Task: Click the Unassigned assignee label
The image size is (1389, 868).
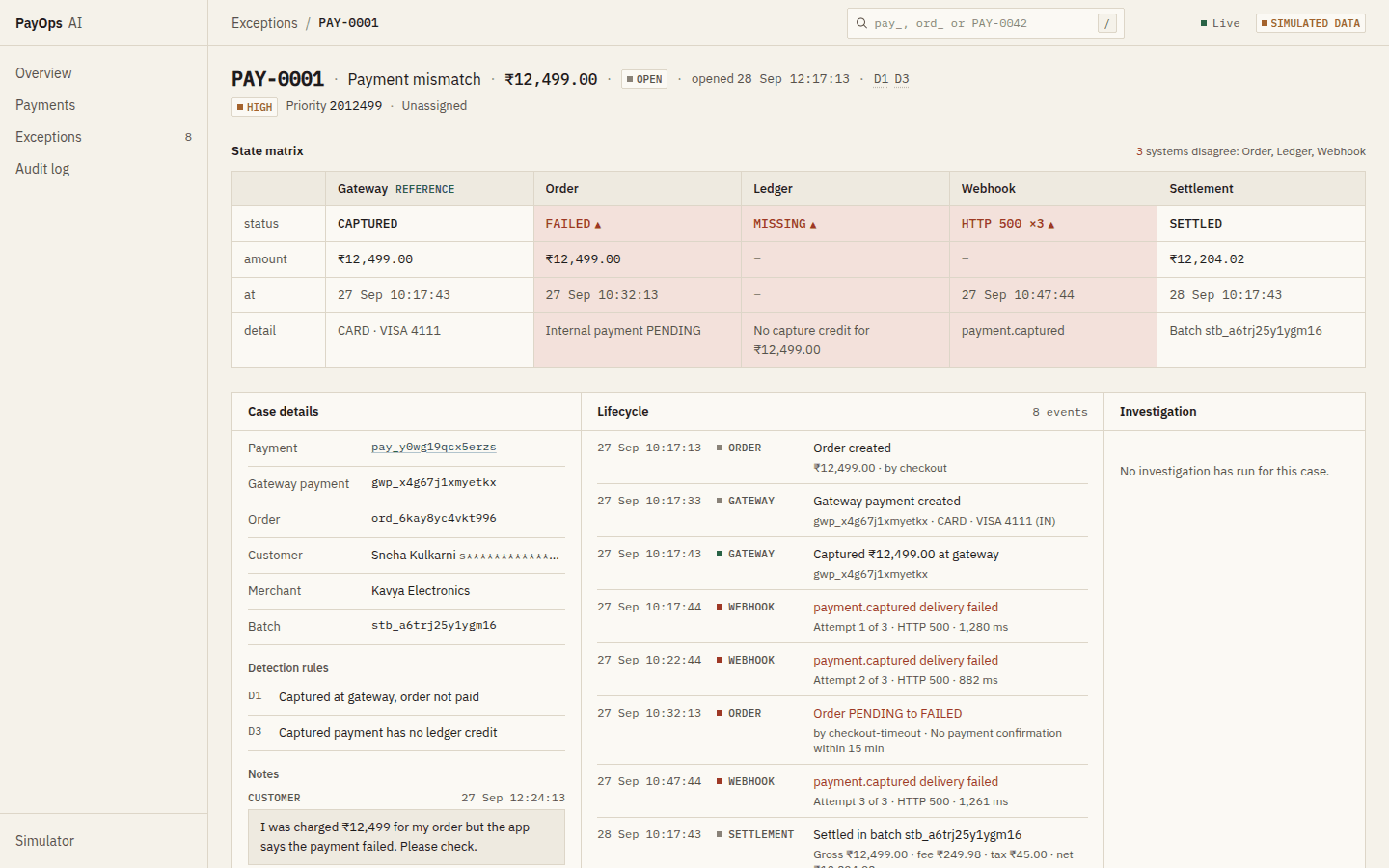Action: pyautogui.click(x=434, y=106)
